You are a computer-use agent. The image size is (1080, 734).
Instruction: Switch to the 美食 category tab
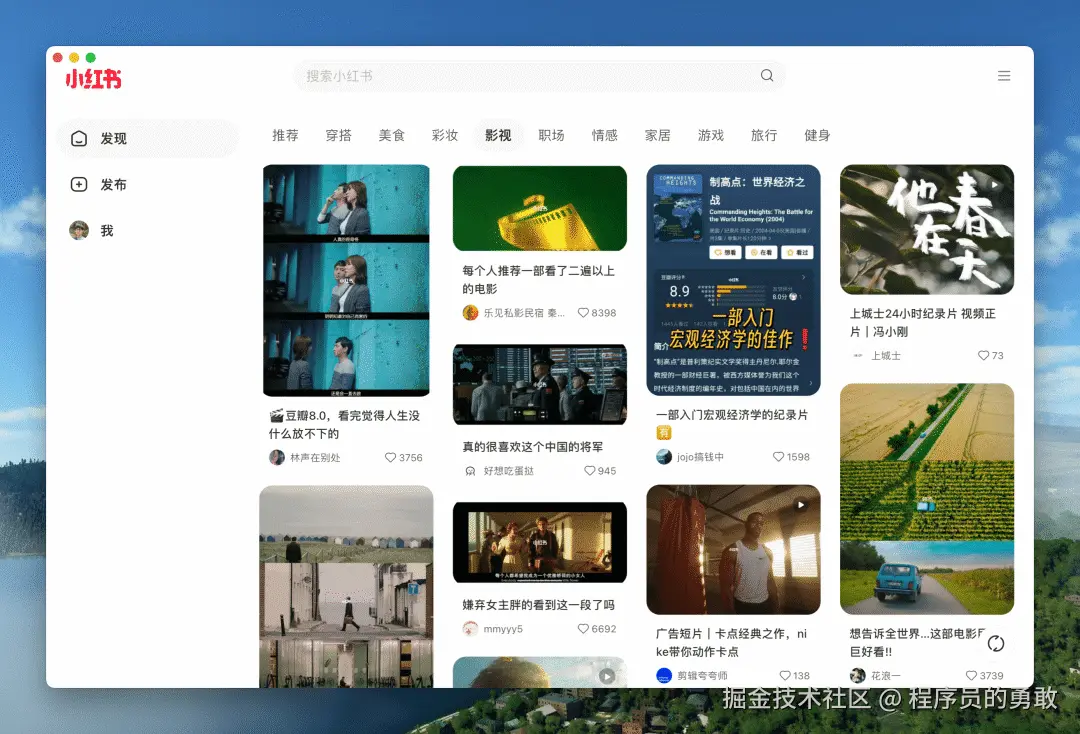[392, 135]
